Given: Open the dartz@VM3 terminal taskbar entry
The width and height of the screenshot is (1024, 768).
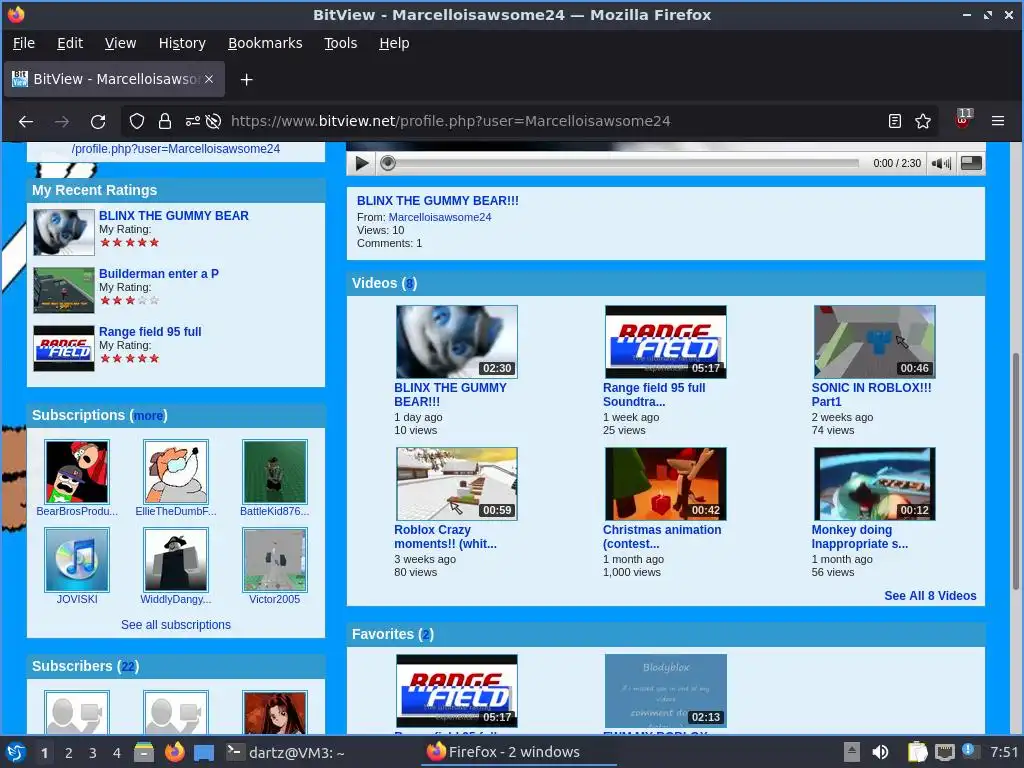Looking at the screenshot, I should coord(286,752).
